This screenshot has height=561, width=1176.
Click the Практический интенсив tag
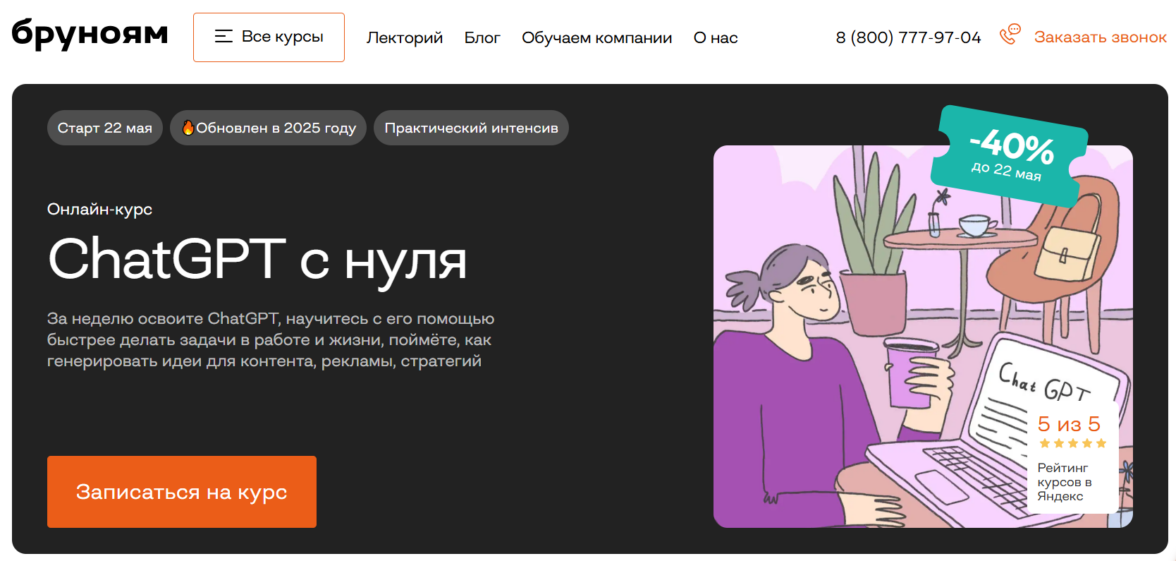coord(471,128)
